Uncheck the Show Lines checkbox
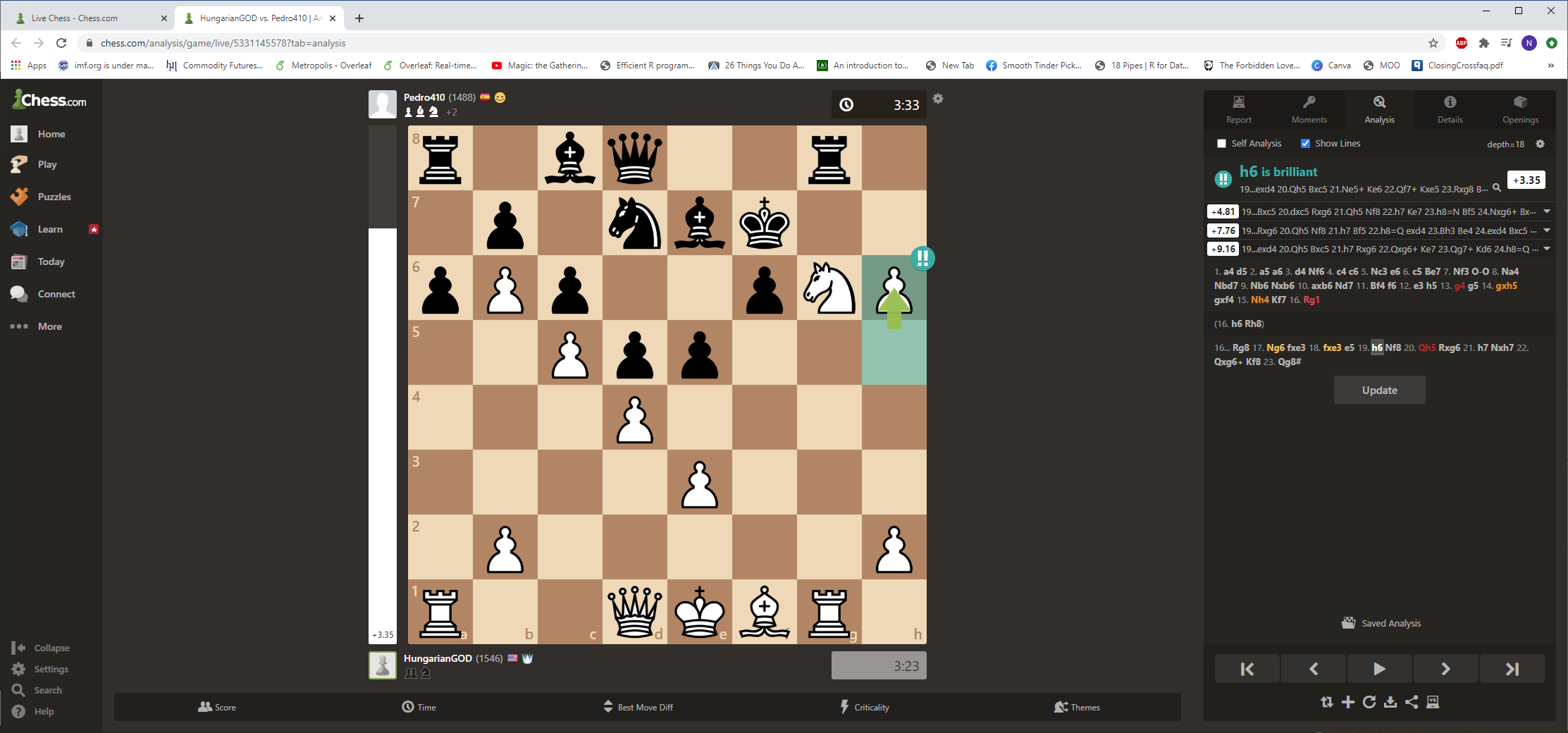 1305,144
